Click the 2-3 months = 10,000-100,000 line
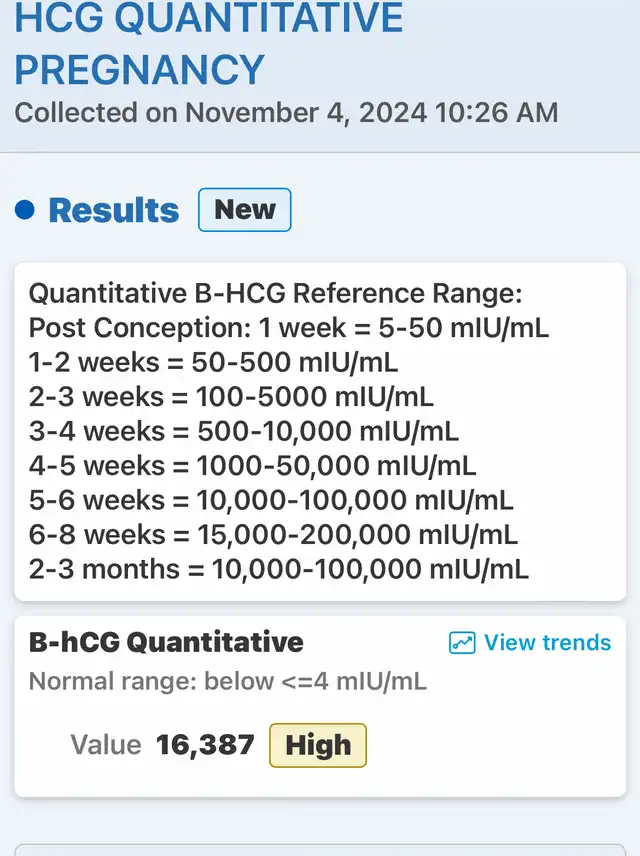Viewport: 640px width, 856px height. (278, 569)
